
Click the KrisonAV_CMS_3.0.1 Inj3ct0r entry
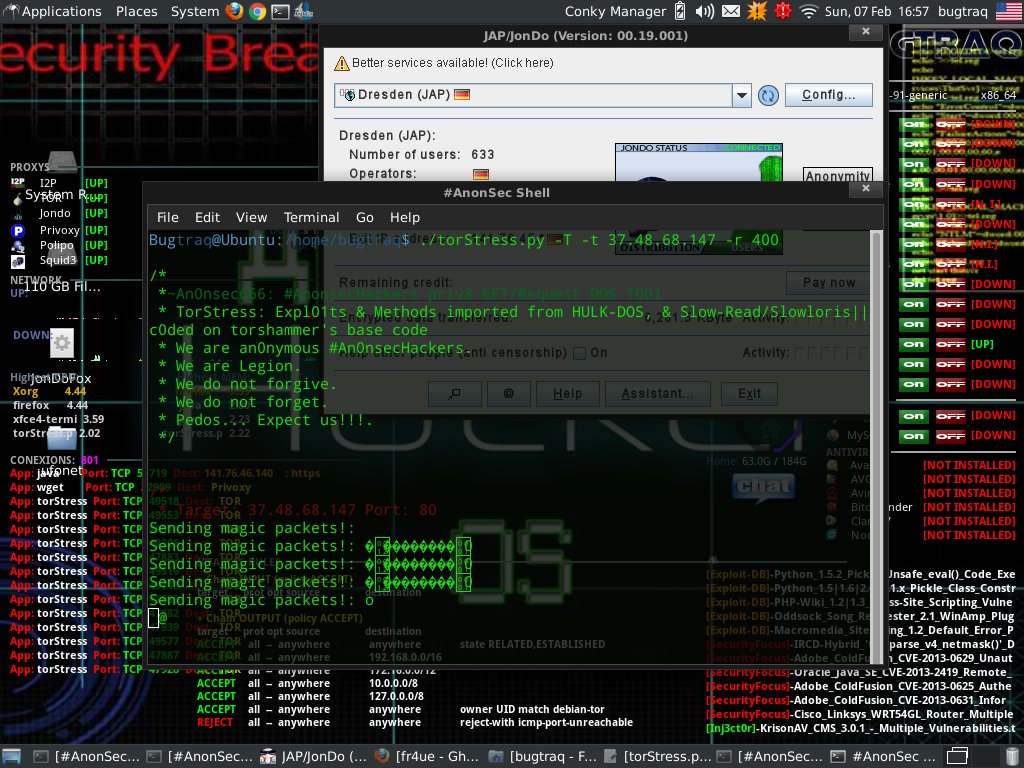[x=861, y=728]
